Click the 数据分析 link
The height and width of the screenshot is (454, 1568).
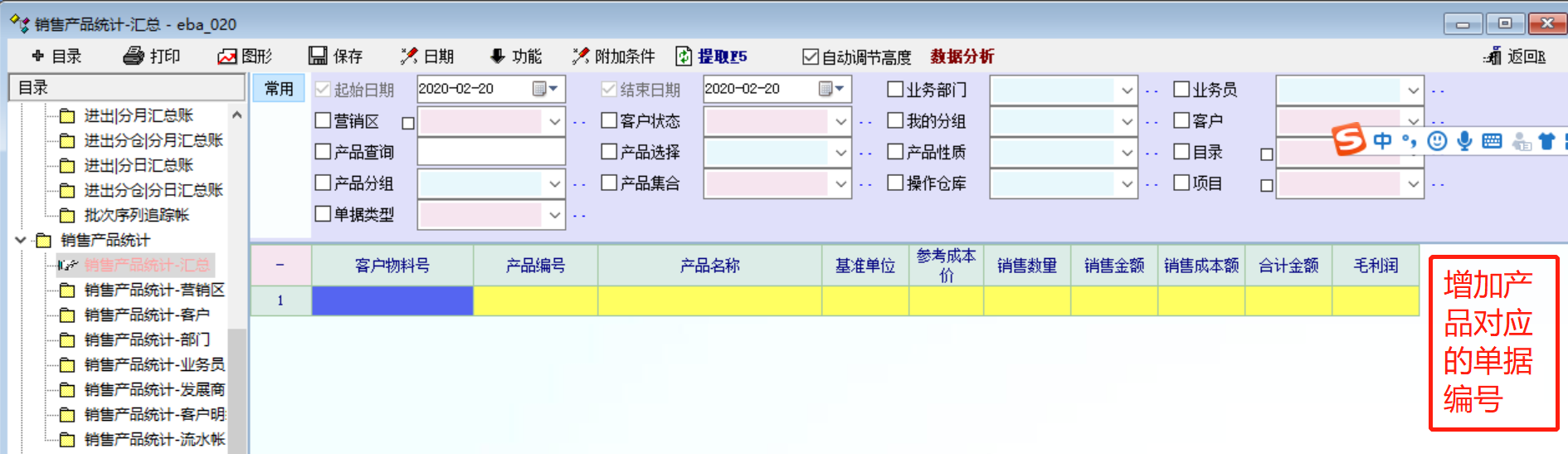tap(962, 56)
